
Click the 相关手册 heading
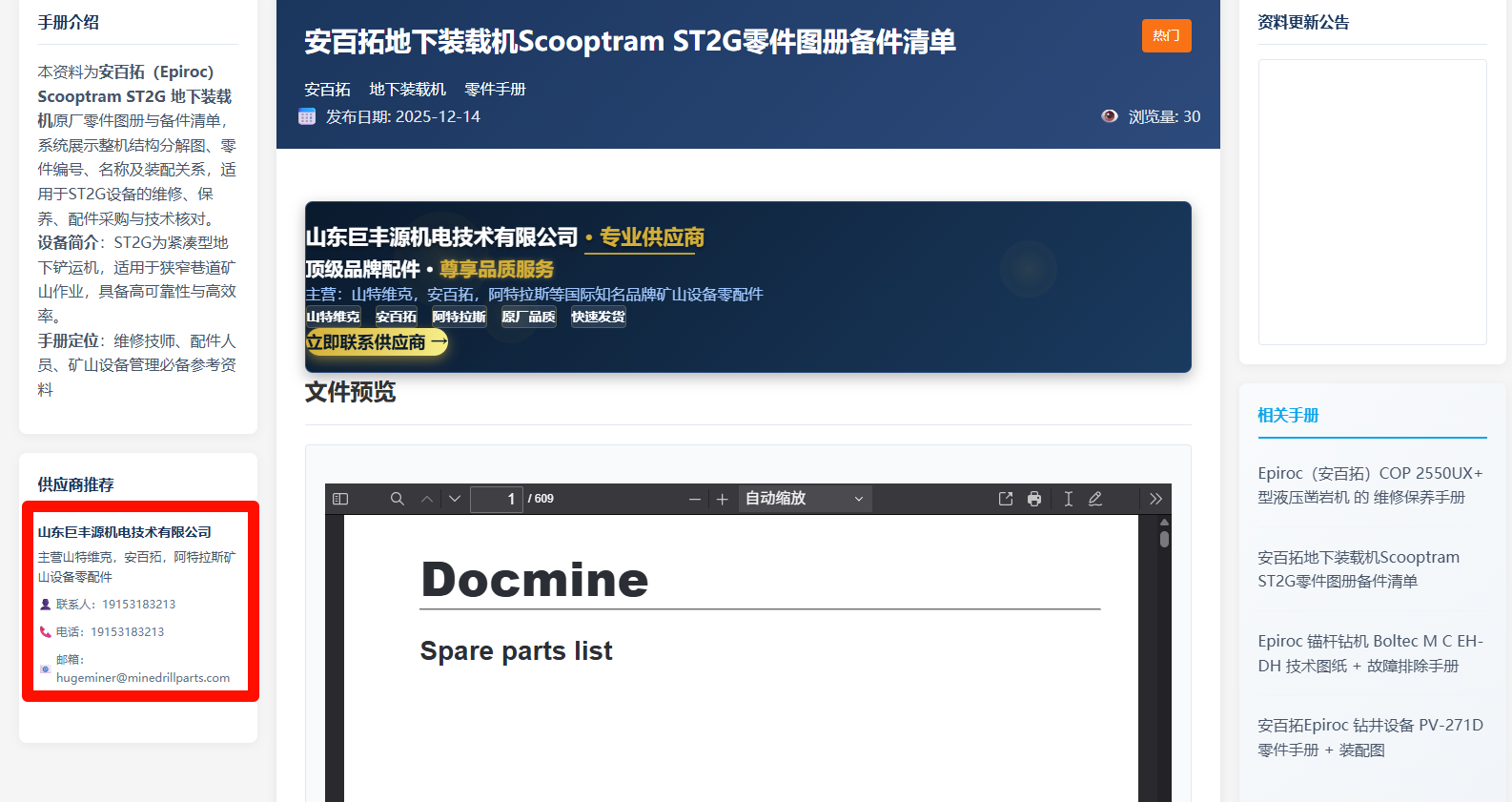[1288, 416]
